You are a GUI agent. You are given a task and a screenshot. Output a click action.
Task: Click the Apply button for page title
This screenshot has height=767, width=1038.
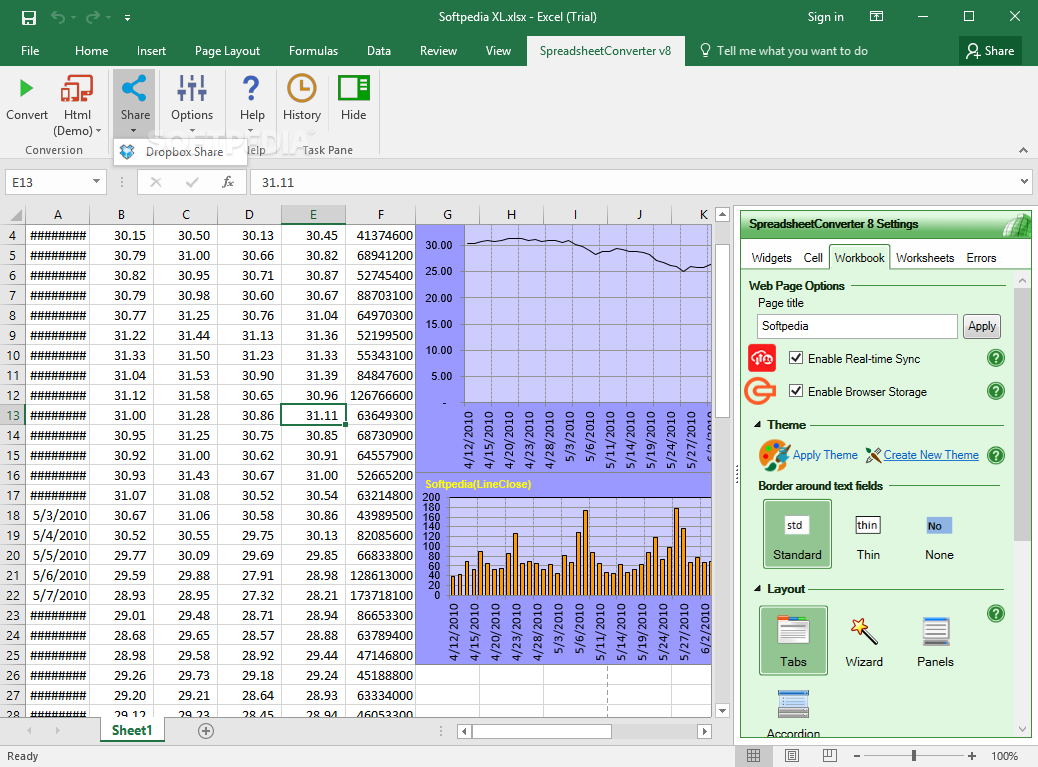[981, 326]
